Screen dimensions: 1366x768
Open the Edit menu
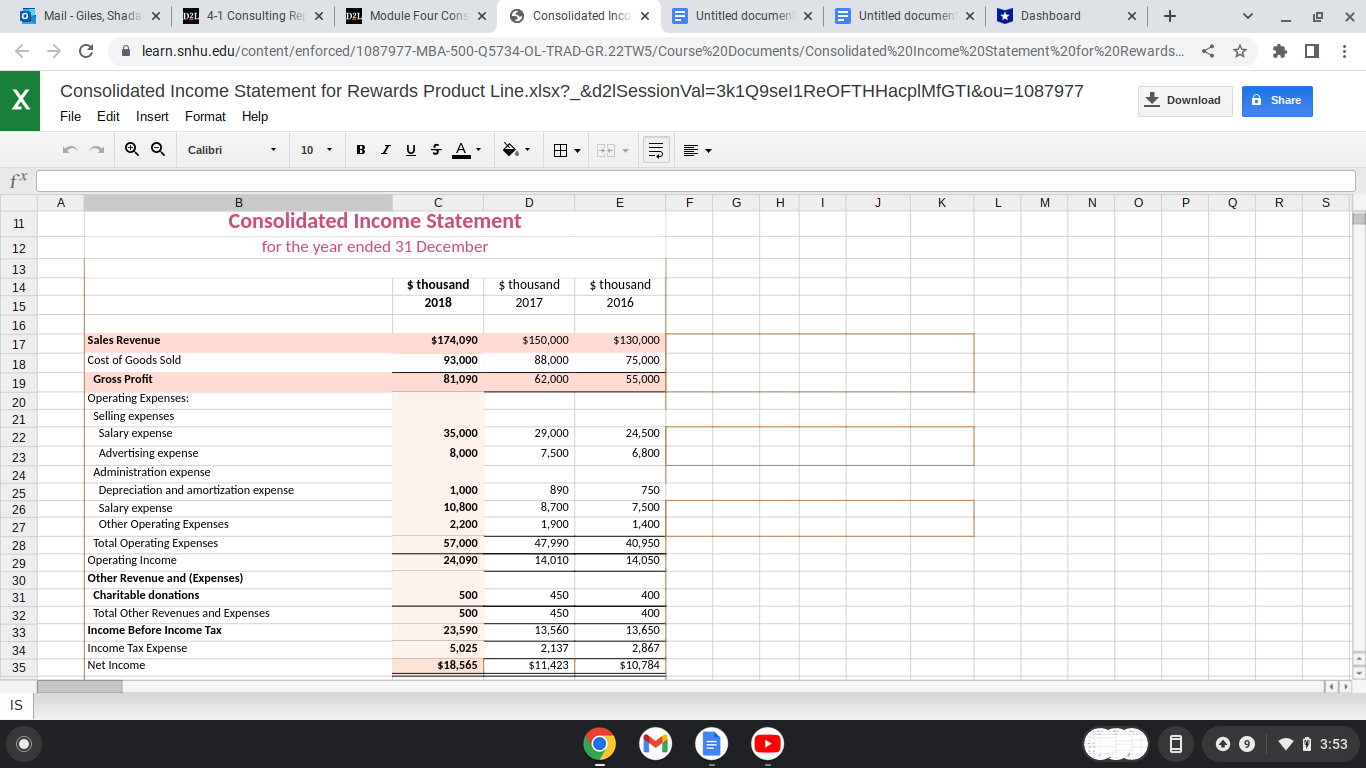(x=108, y=116)
